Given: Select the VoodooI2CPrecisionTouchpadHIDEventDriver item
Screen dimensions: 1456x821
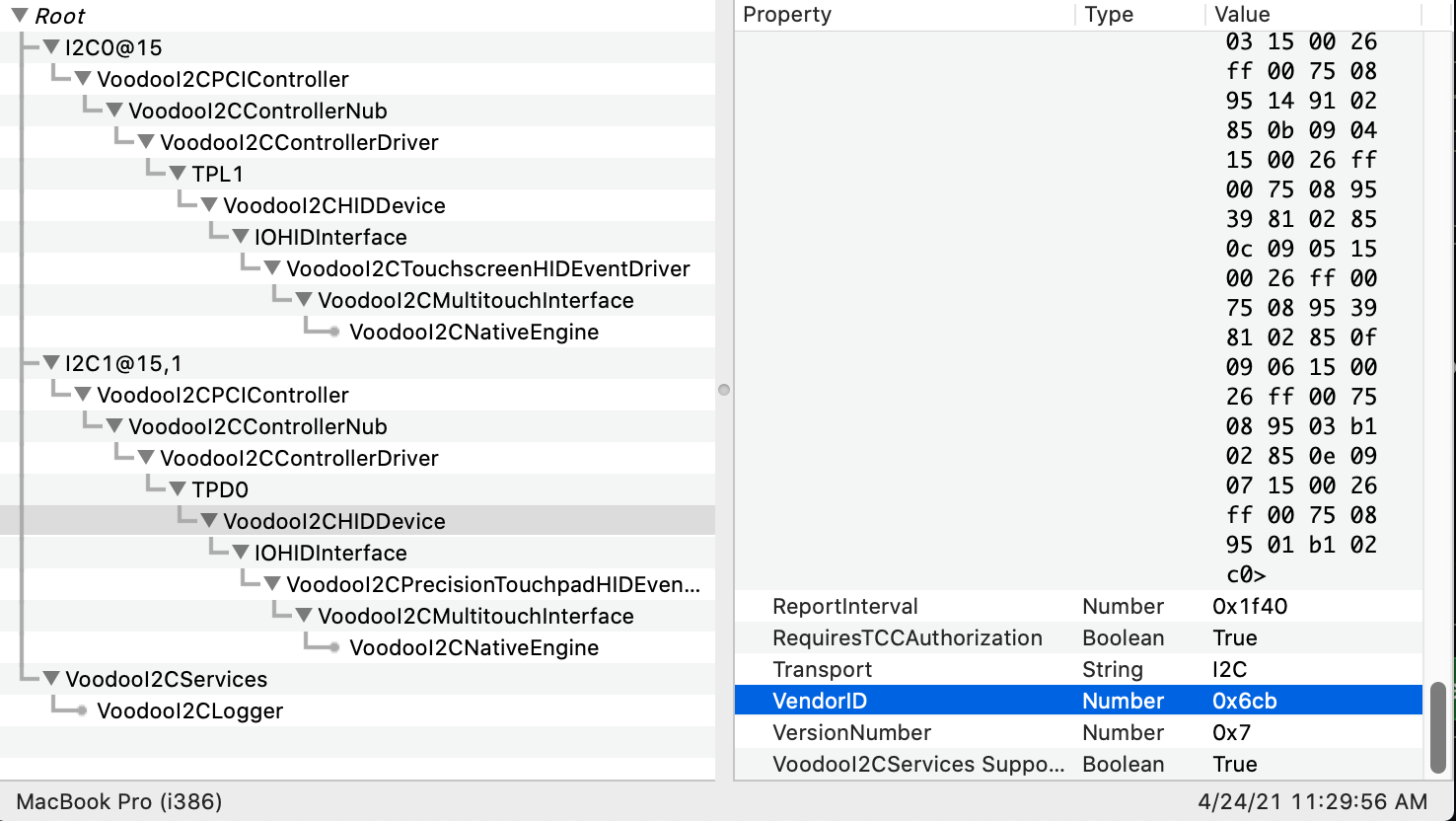Looking at the screenshot, I should coord(490,584).
